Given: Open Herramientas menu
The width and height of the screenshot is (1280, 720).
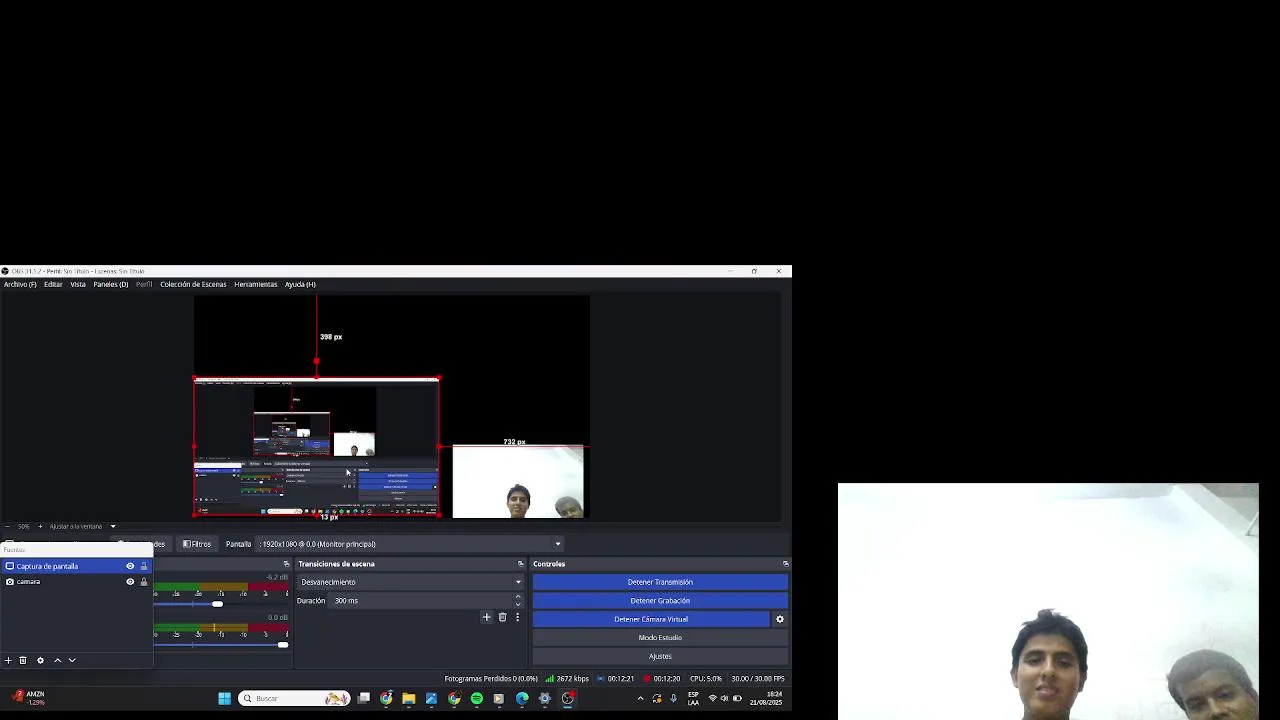Looking at the screenshot, I should 256,284.
